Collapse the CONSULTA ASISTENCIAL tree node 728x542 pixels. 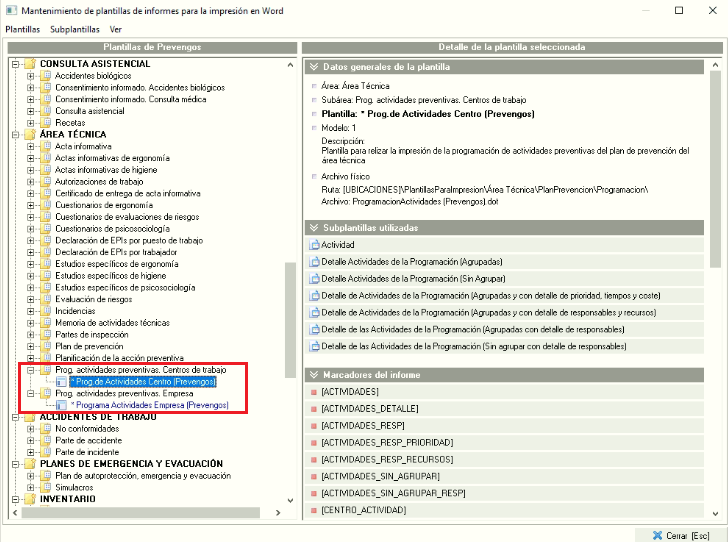15,64
